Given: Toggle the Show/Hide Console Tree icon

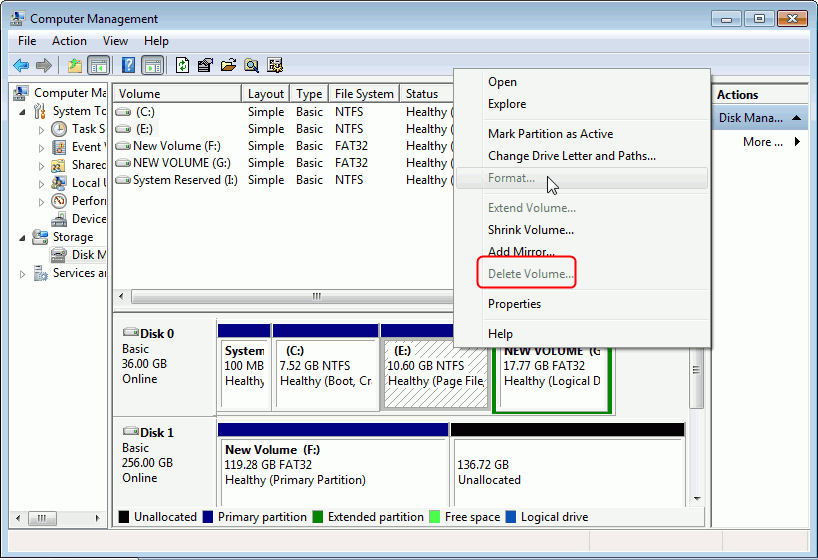Looking at the screenshot, I should [x=99, y=65].
